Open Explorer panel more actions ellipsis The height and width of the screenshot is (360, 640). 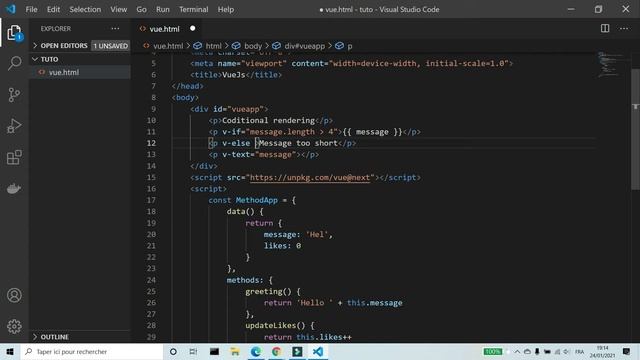pyautogui.click(x=116, y=29)
